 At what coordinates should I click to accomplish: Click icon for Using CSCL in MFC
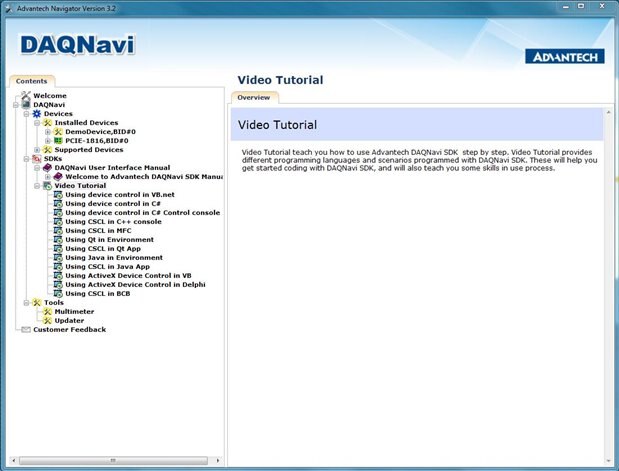[58, 231]
